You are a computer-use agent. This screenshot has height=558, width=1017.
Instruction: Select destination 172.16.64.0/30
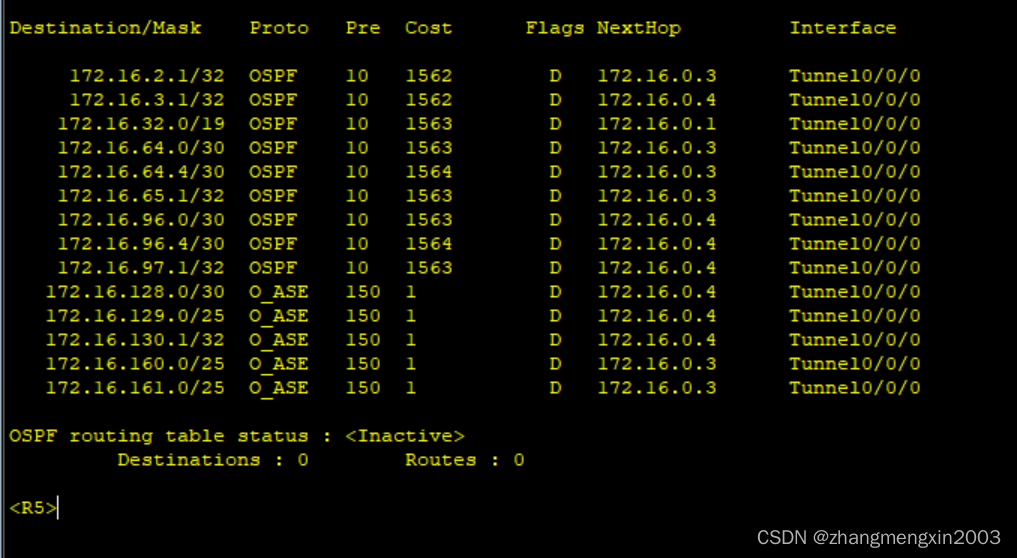tap(141, 148)
